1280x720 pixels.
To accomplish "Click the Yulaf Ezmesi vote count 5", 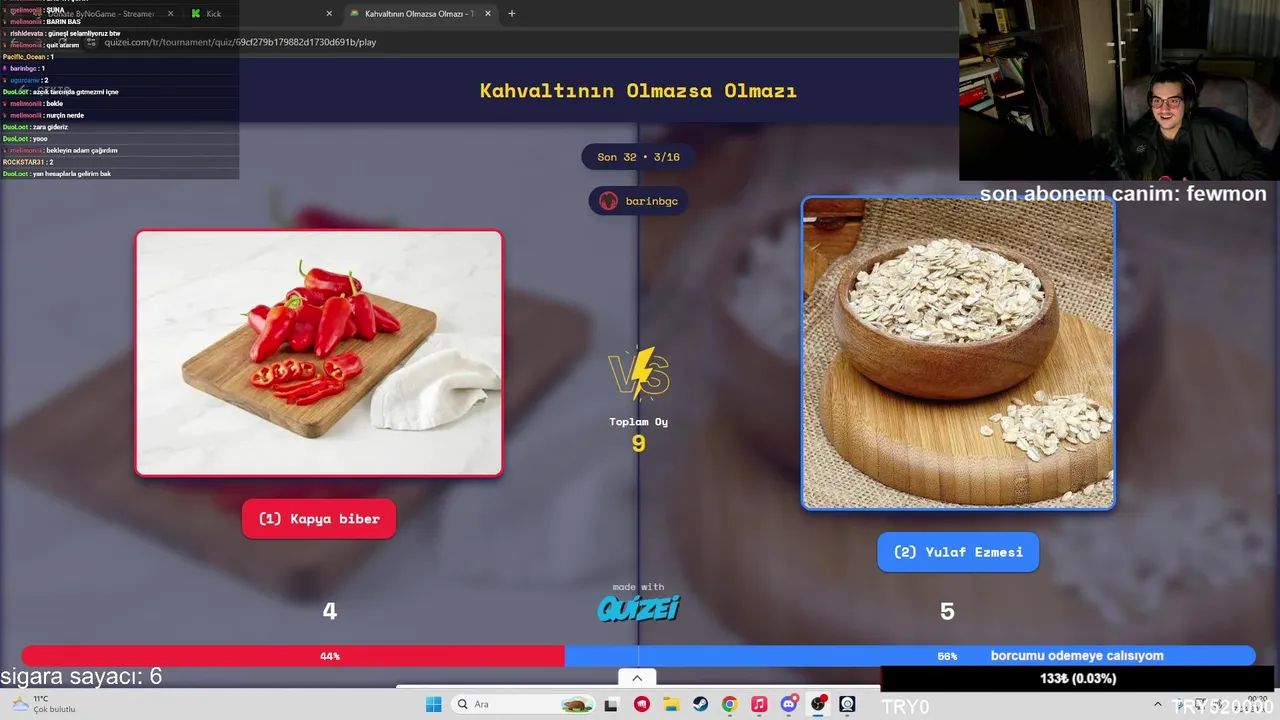I will [947, 611].
